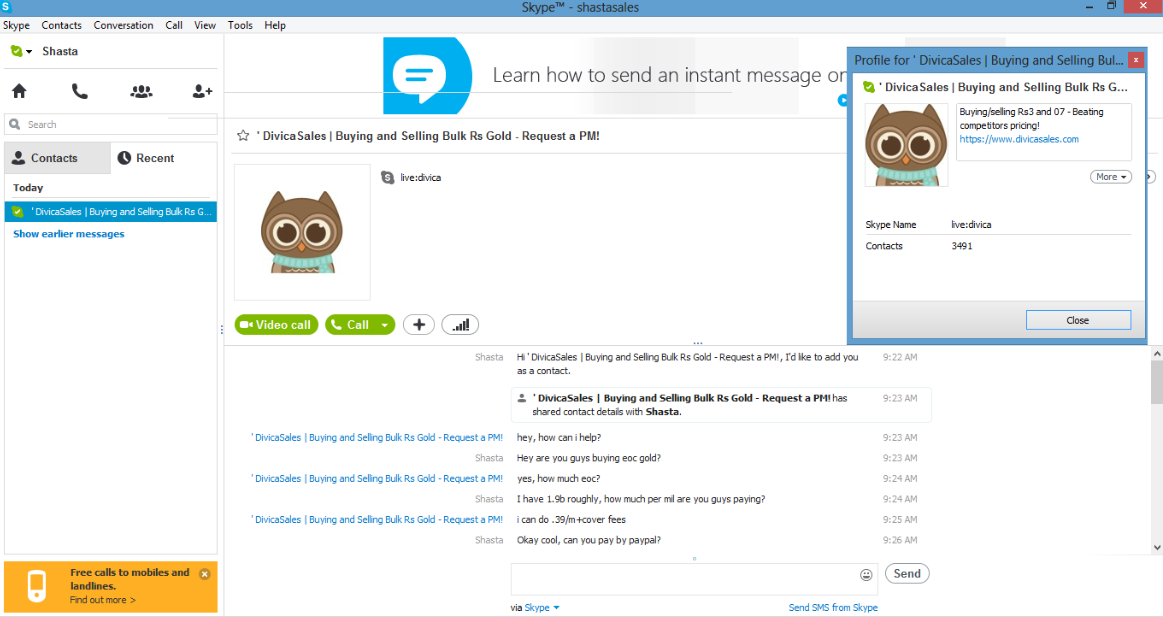The width and height of the screenshot is (1163, 617).
Task: Click Send SMS from Skype link
Action: [833, 607]
